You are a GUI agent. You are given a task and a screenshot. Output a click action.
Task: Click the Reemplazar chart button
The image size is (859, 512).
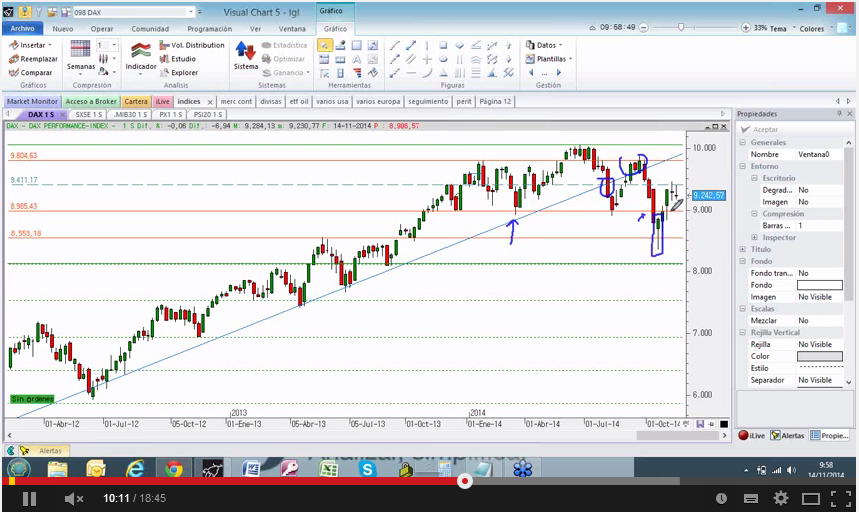point(33,59)
